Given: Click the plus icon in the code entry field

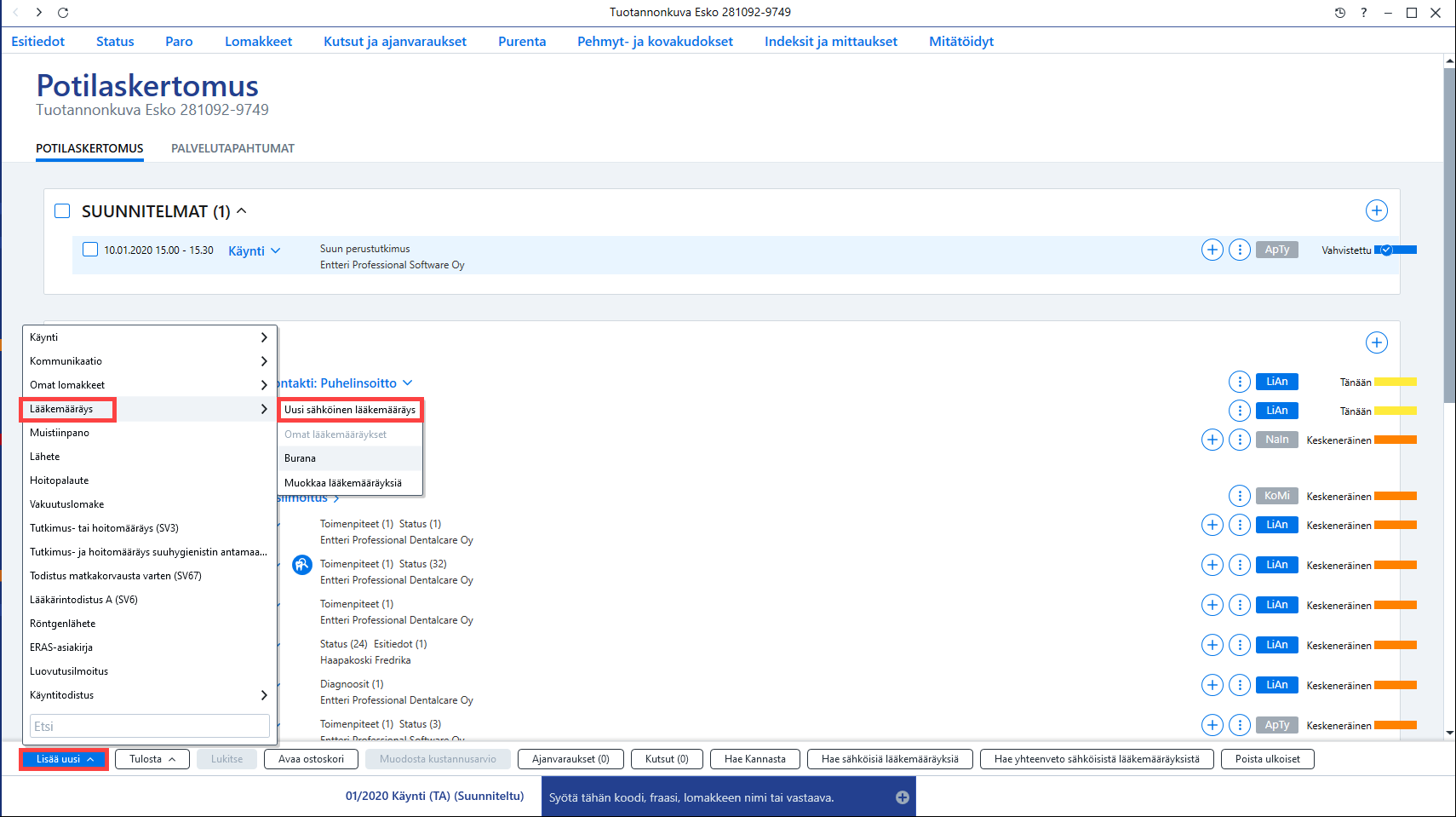Looking at the screenshot, I should click(x=903, y=797).
